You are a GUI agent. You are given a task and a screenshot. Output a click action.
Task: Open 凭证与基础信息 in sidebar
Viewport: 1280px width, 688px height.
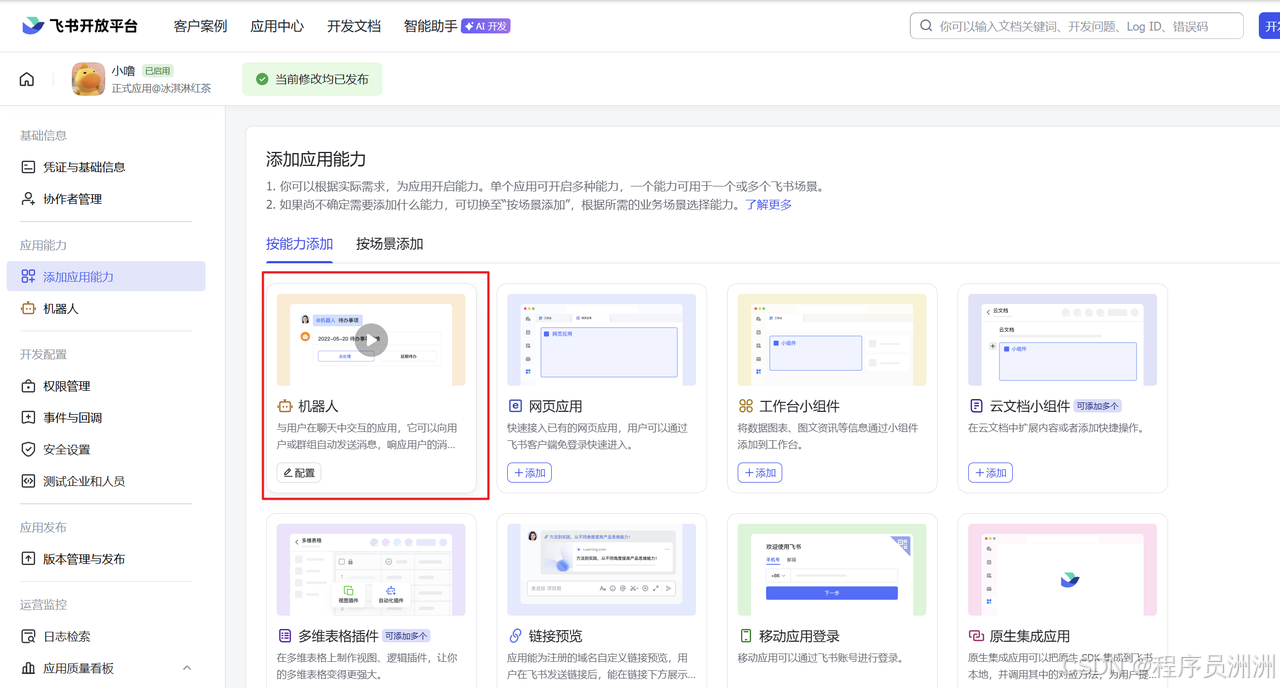(106, 167)
